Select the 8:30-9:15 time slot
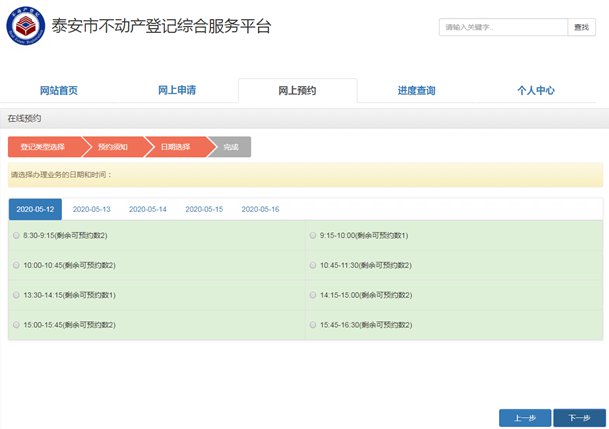The width and height of the screenshot is (609, 429). point(16,235)
